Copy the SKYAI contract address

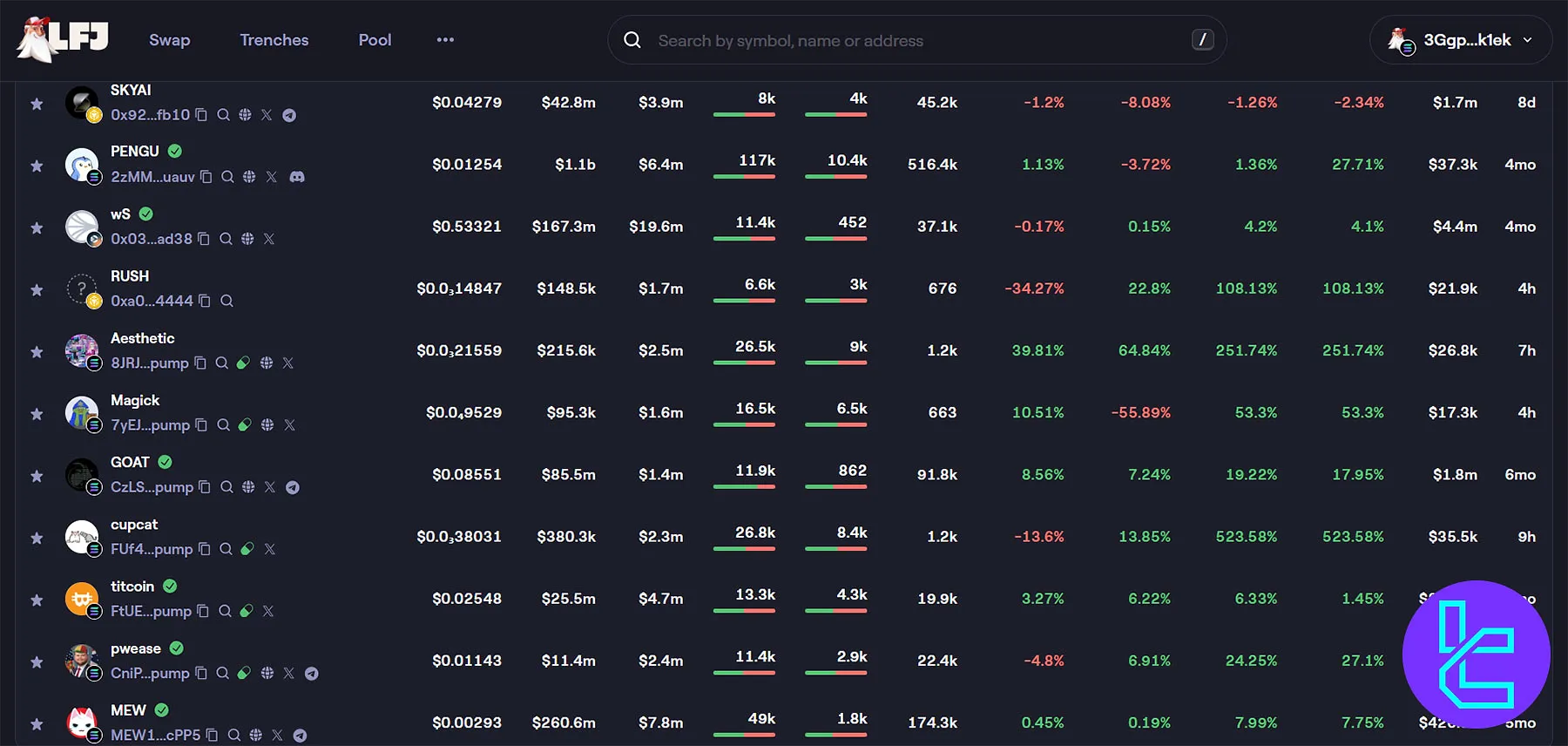tap(201, 114)
